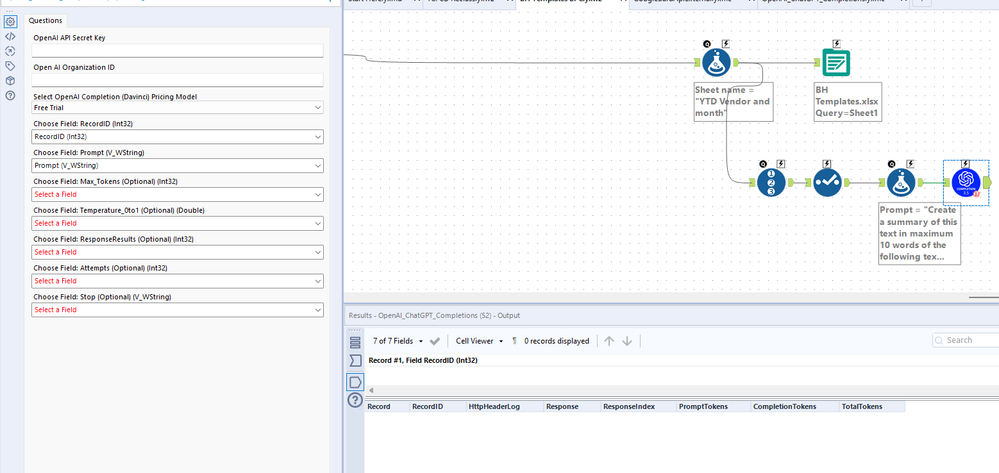Click the Search box in the Results panel
This screenshot has width=999, height=473.
pos(967,340)
